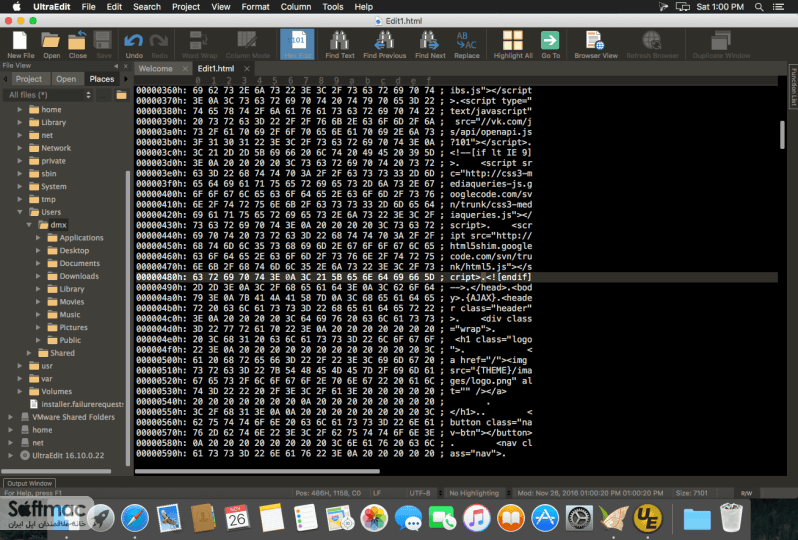Click the Highlight All icon
This screenshot has width=798, height=540.
tap(512, 45)
